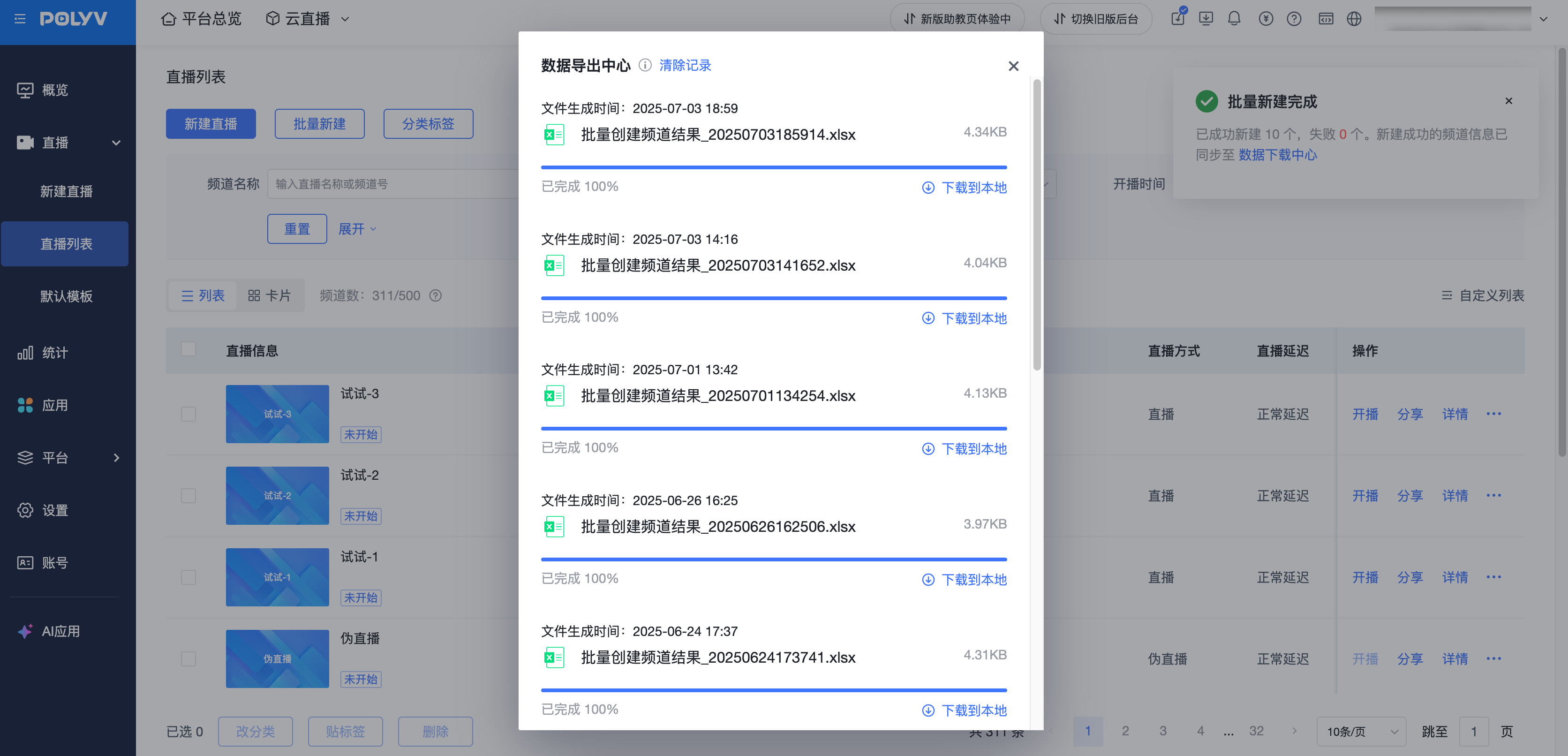Viewport: 1568px width, 756px height.
Task: Click the 重置 button
Action: pos(297,229)
